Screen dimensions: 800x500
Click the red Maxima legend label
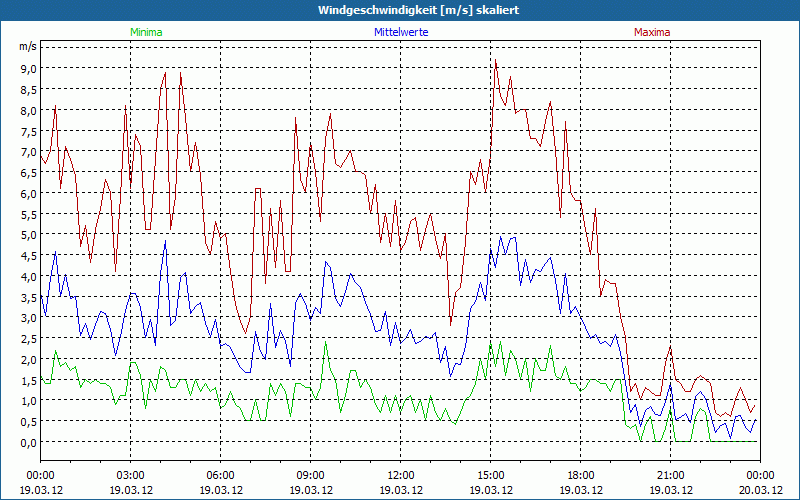pos(652,32)
